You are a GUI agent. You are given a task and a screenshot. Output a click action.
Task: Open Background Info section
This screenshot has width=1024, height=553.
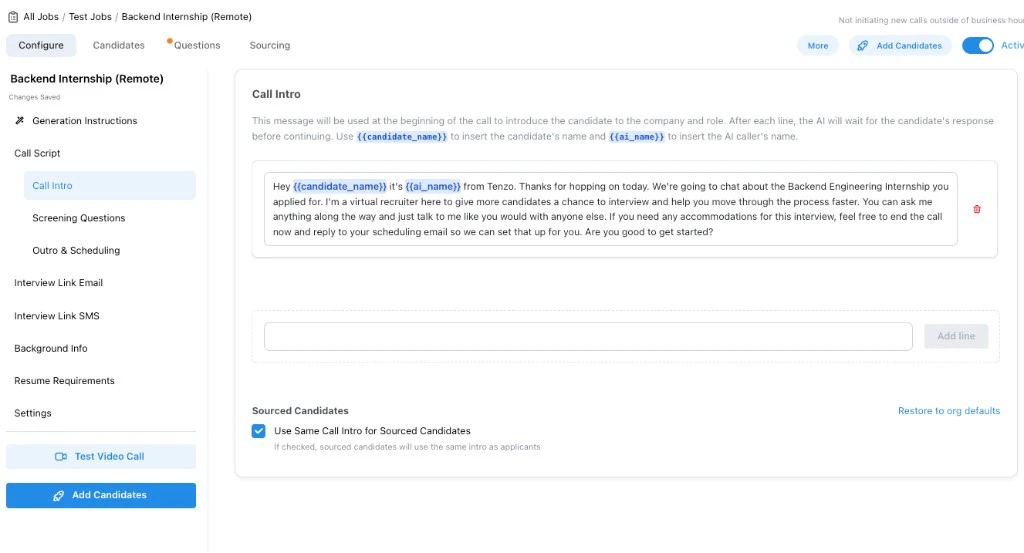(x=50, y=349)
